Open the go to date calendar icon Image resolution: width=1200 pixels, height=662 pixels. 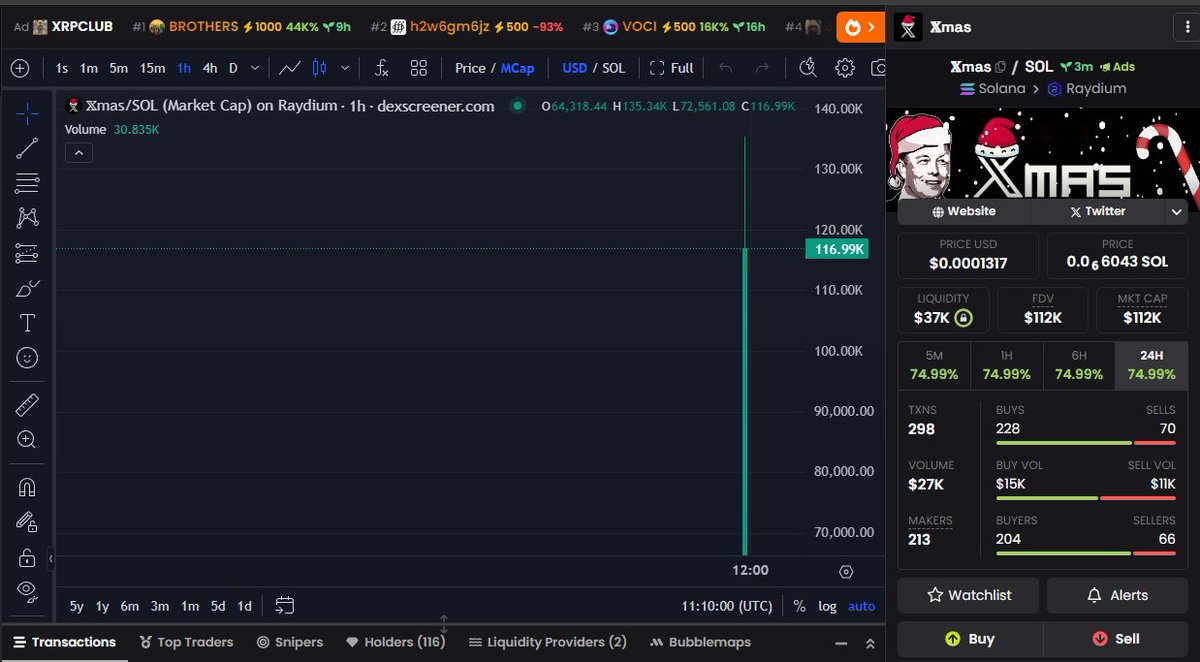[x=285, y=605]
